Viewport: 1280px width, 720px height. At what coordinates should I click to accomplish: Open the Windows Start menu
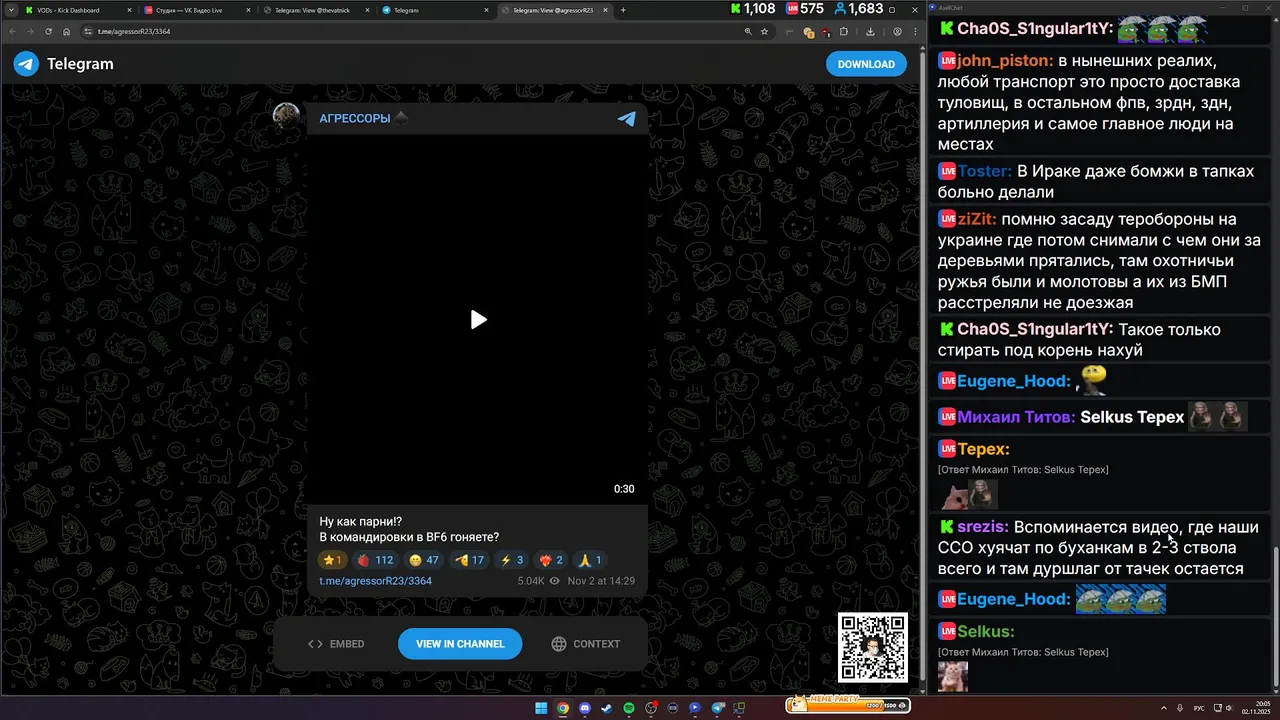541,708
